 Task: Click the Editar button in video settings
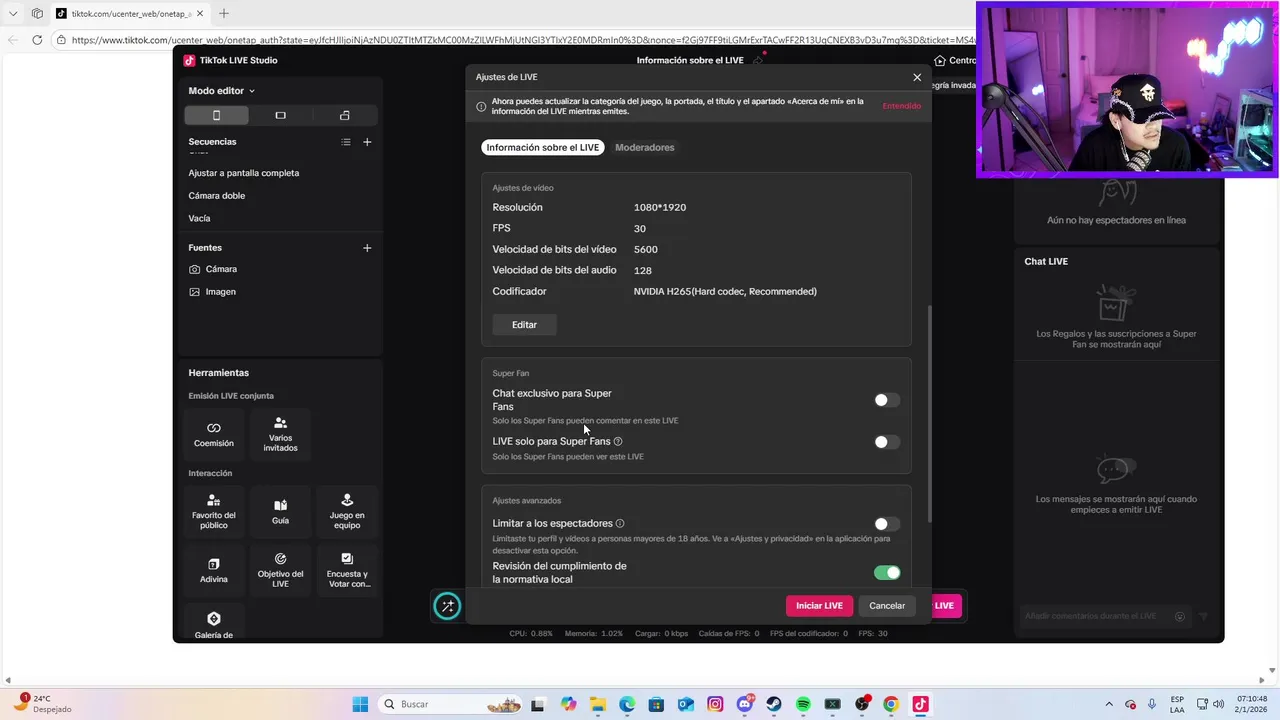(x=524, y=325)
